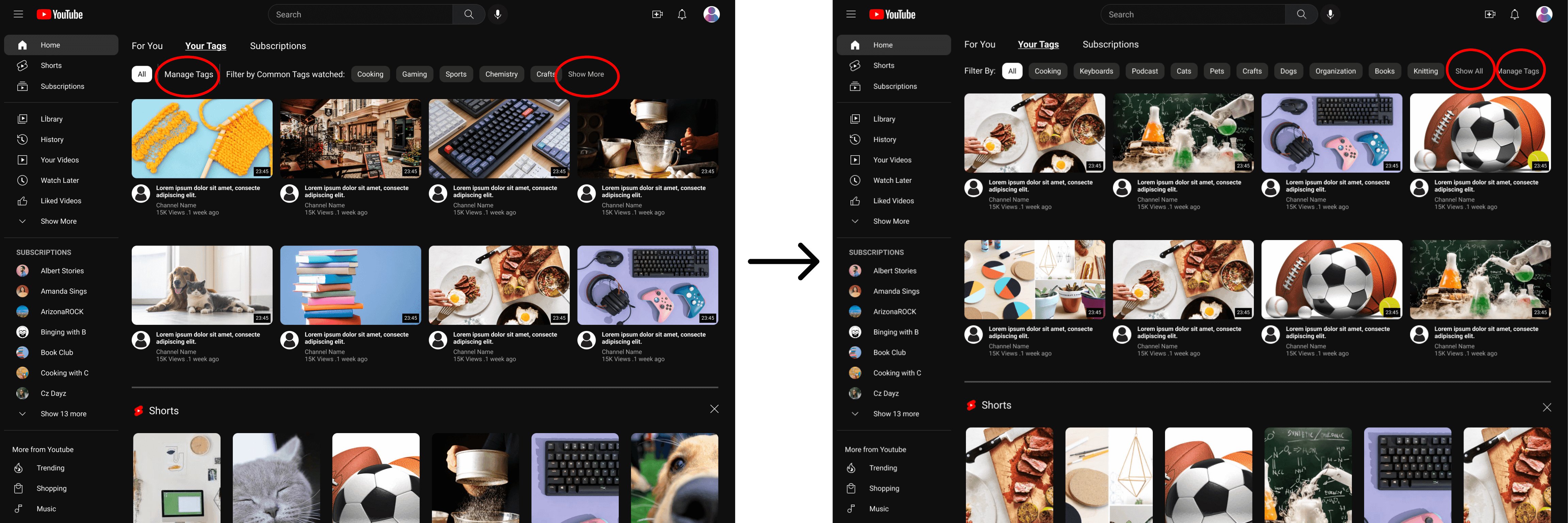Click the create video icon in left mockup
The width and height of the screenshot is (1568, 523).
pos(657,14)
